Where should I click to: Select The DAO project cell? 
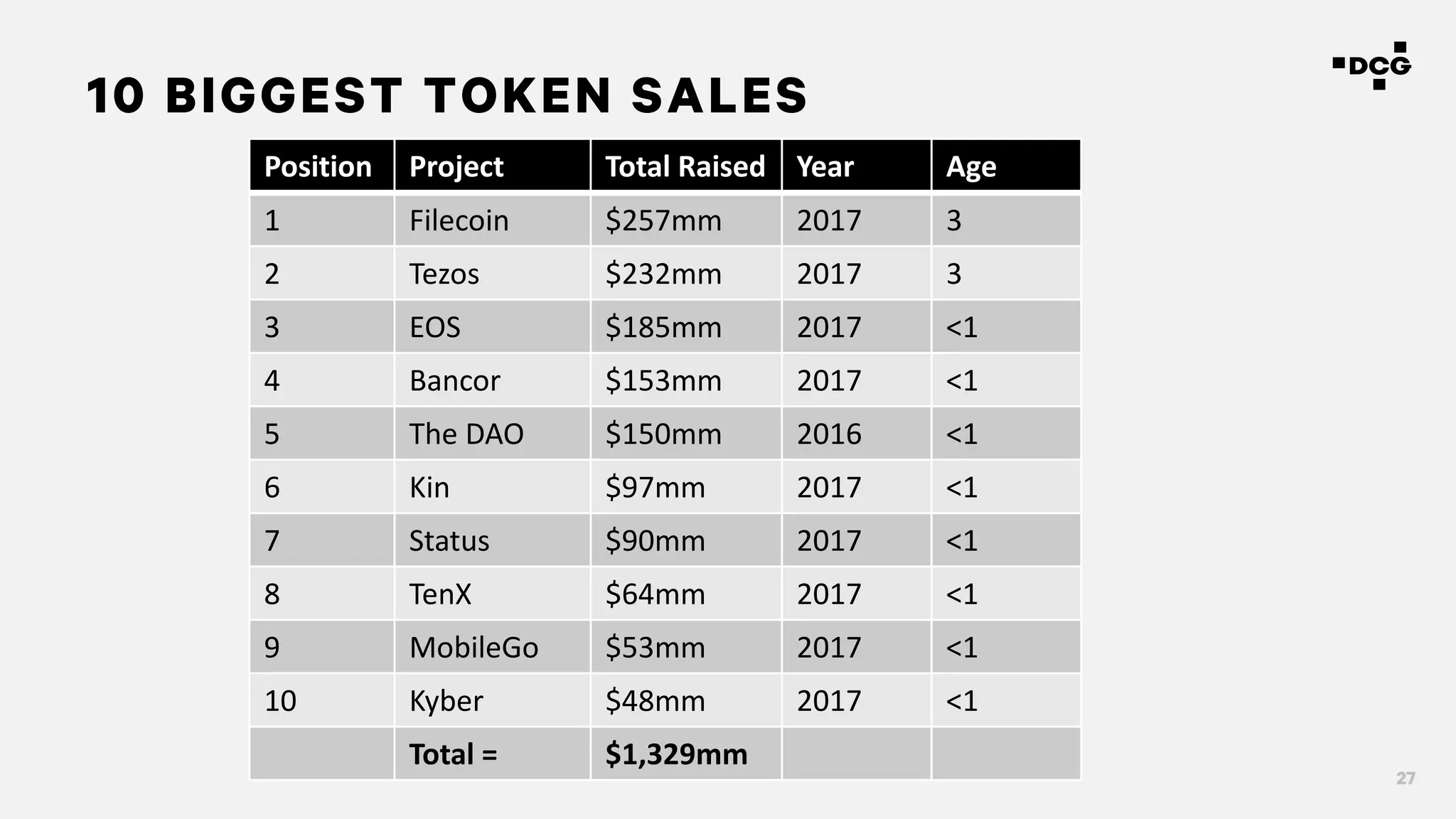pyautogui.click(x=492, y=434)
